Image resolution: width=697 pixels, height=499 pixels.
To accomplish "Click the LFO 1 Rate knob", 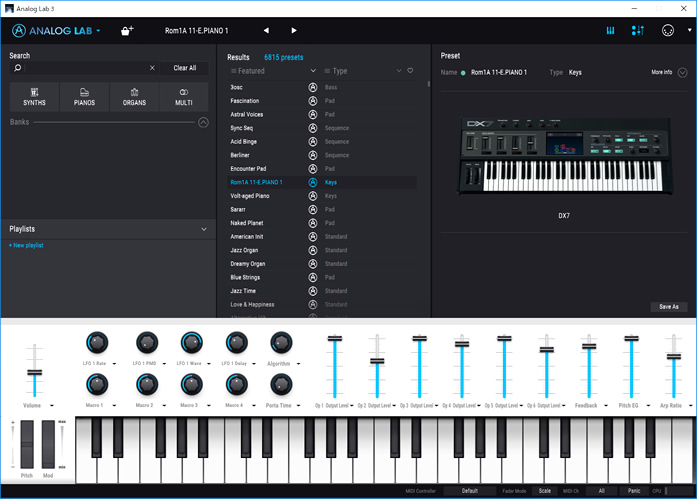I will tap(97, 343).
